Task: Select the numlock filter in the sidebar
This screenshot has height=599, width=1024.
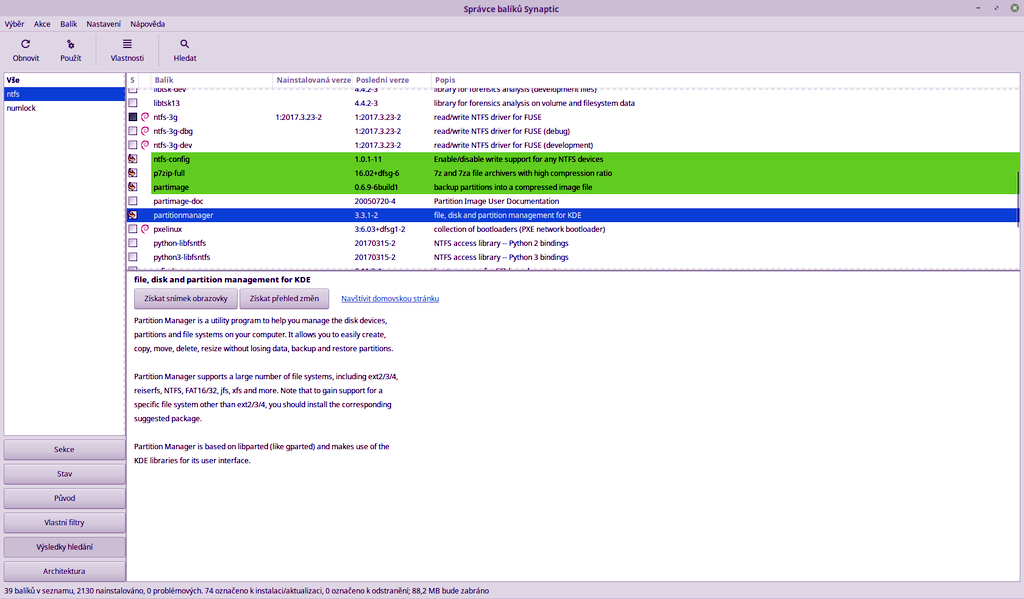Action: (20, 107)
